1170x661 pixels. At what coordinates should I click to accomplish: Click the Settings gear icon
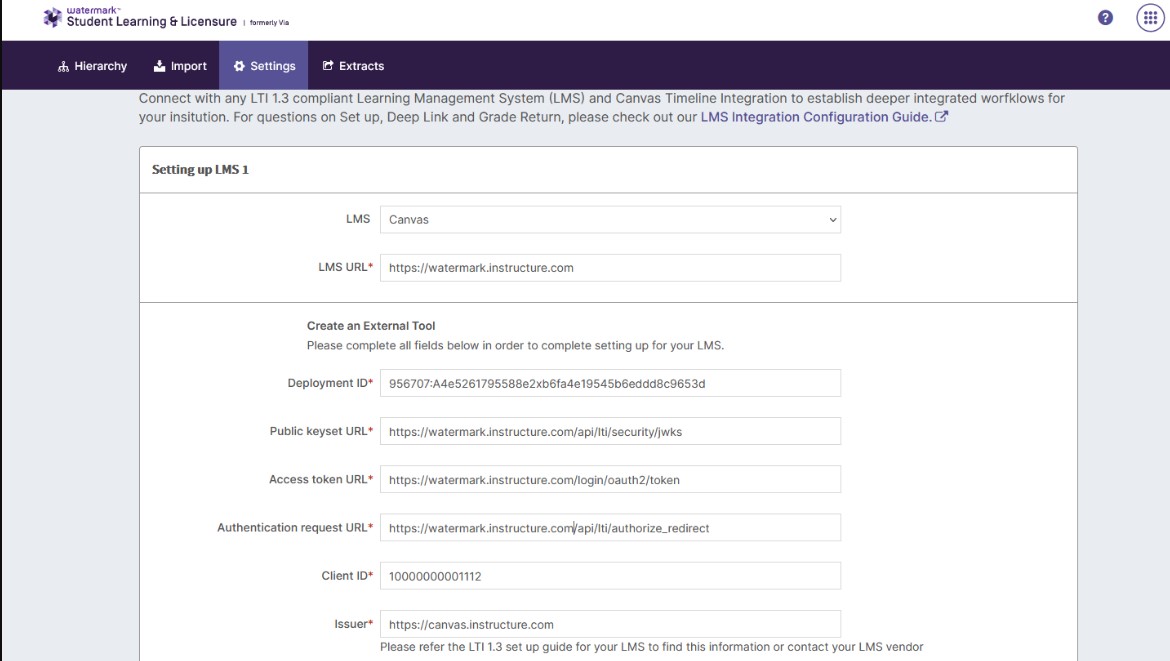tap(239, 65)
